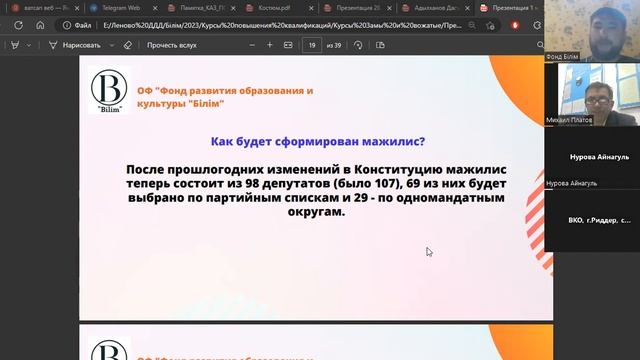The width and height of the screenshot is (640, 360).
Task: Switch to the Презентация 20 tab
Action: pyautogui.click(x=358, y=8)
